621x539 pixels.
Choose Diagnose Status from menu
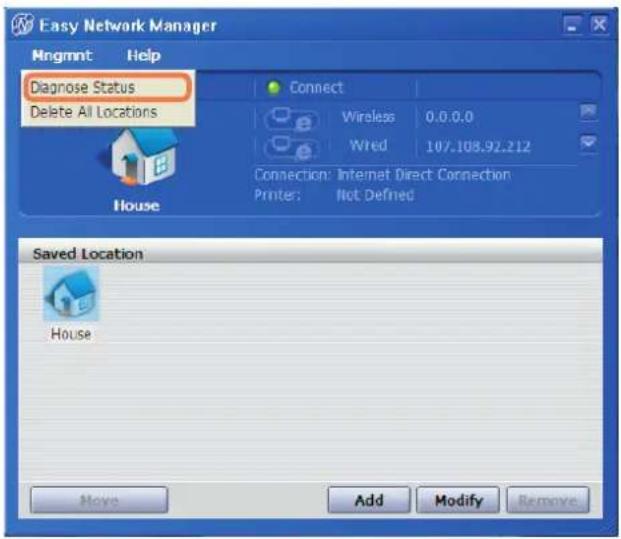point(107,87)
